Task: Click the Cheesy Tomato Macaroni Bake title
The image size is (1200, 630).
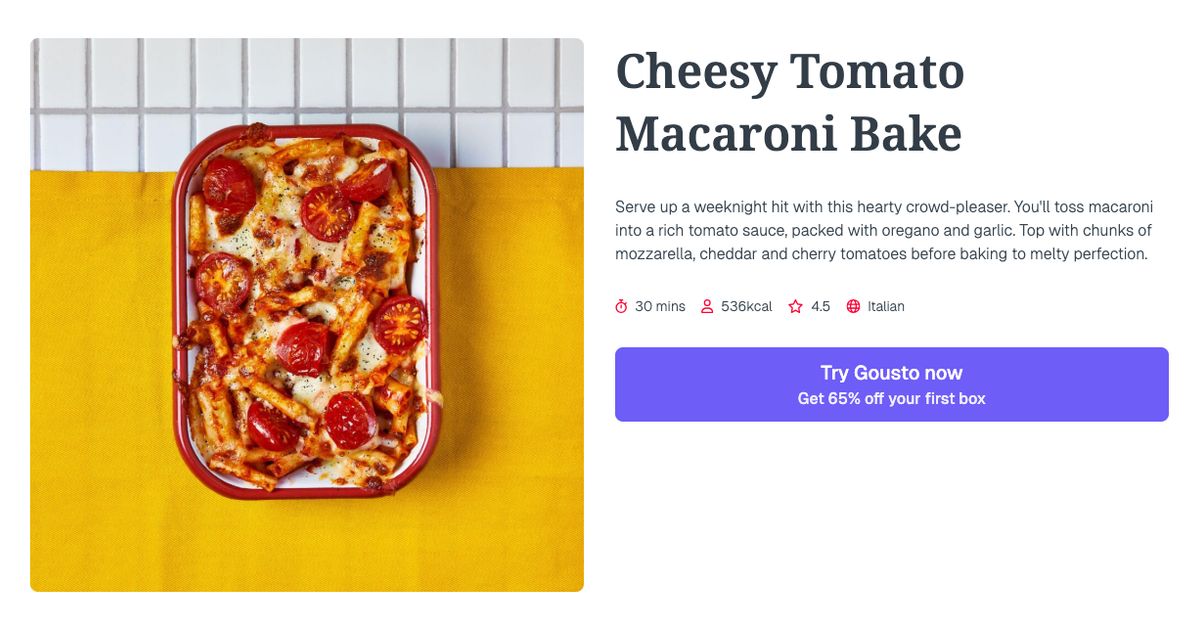Action: click(789, 100)
